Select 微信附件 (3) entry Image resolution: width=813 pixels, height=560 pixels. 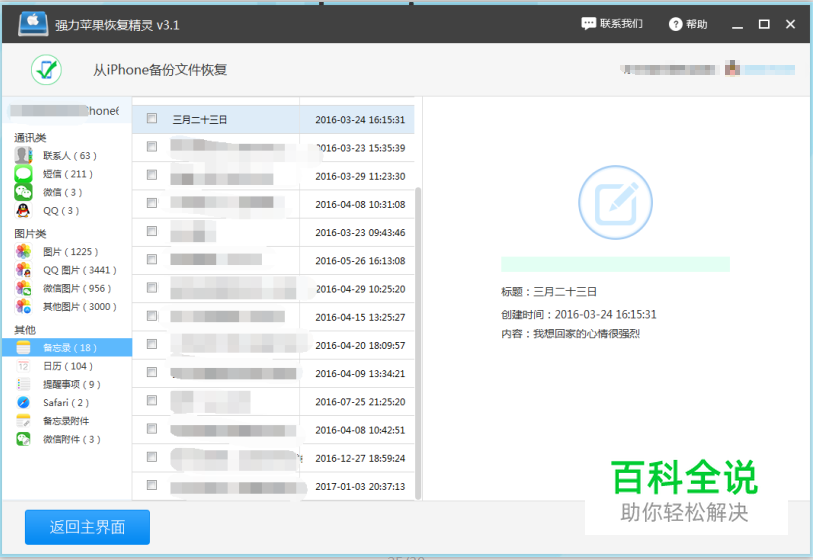click(72, 439)
